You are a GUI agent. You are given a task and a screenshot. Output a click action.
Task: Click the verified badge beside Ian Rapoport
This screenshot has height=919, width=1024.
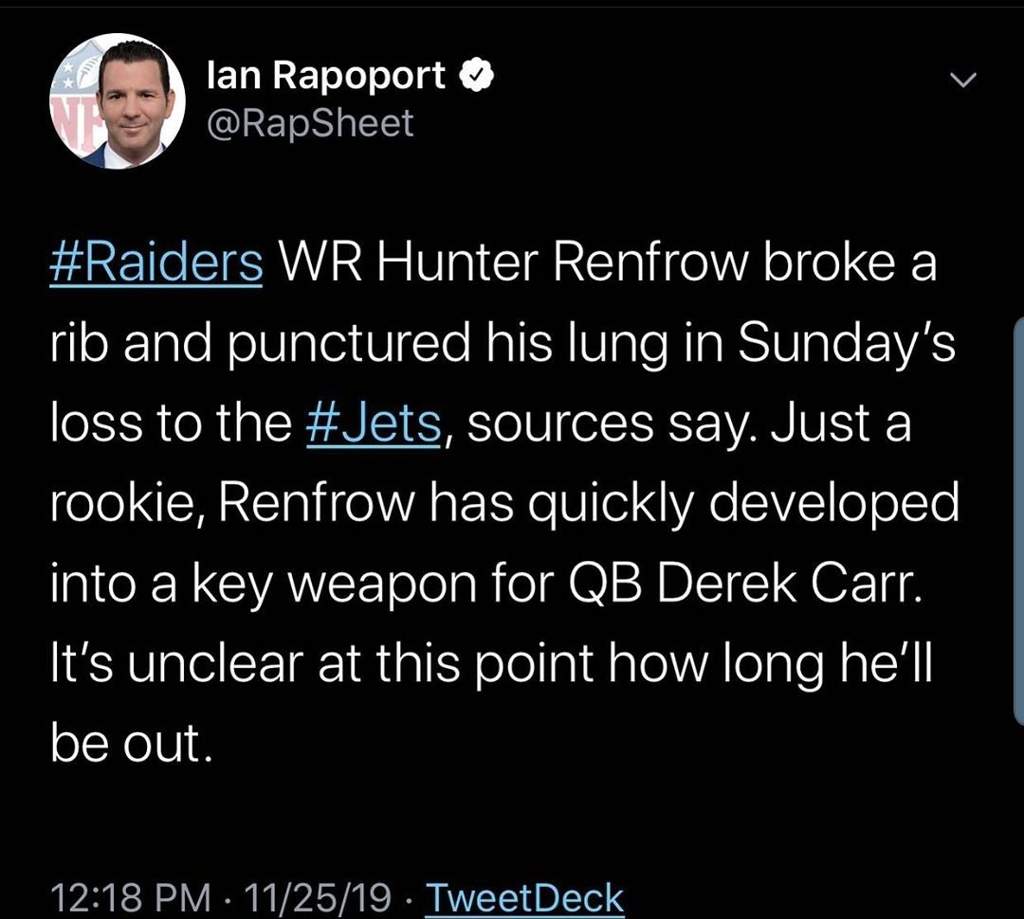click(477, 76)
